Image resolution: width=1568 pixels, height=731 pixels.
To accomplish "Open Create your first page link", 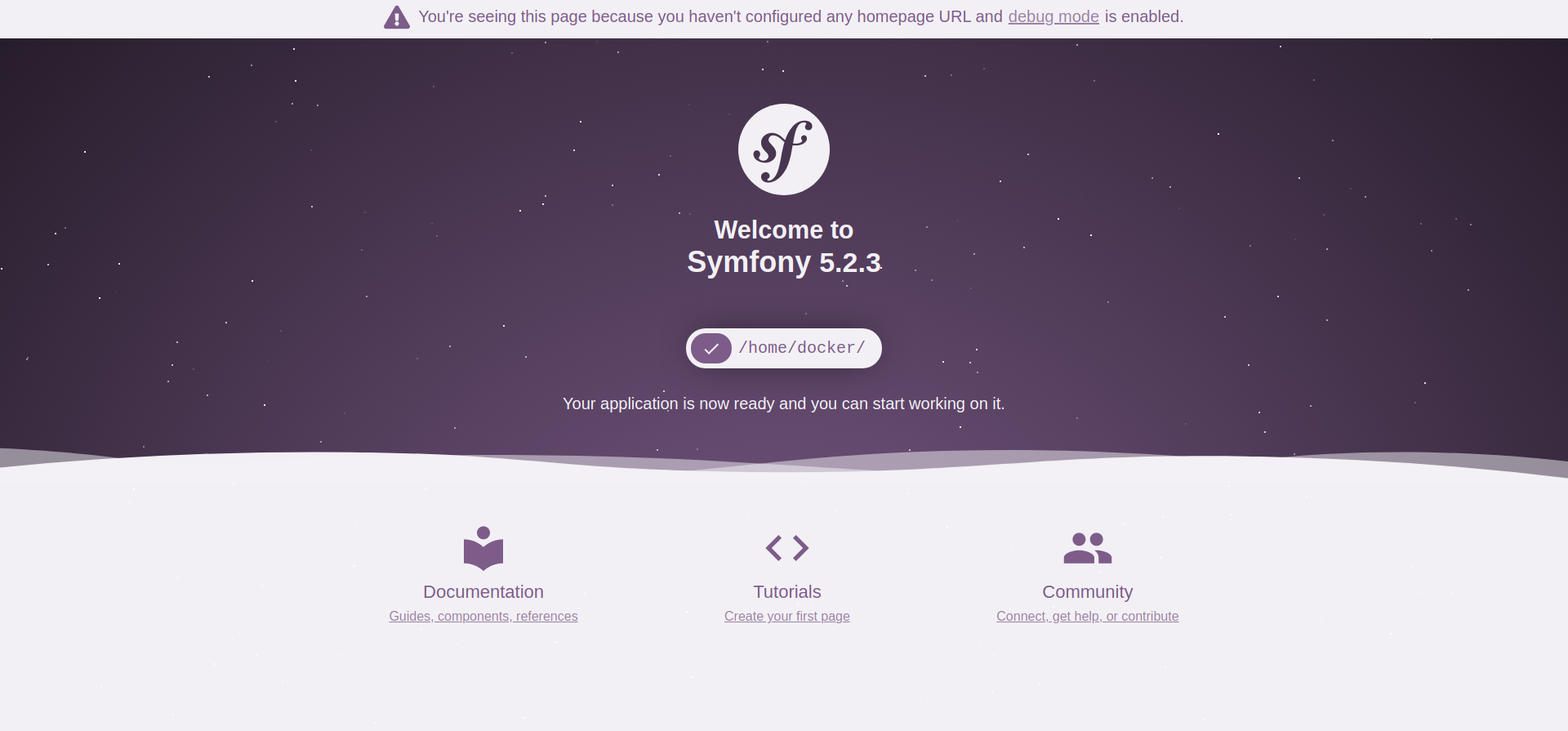I will coord(787,616).
